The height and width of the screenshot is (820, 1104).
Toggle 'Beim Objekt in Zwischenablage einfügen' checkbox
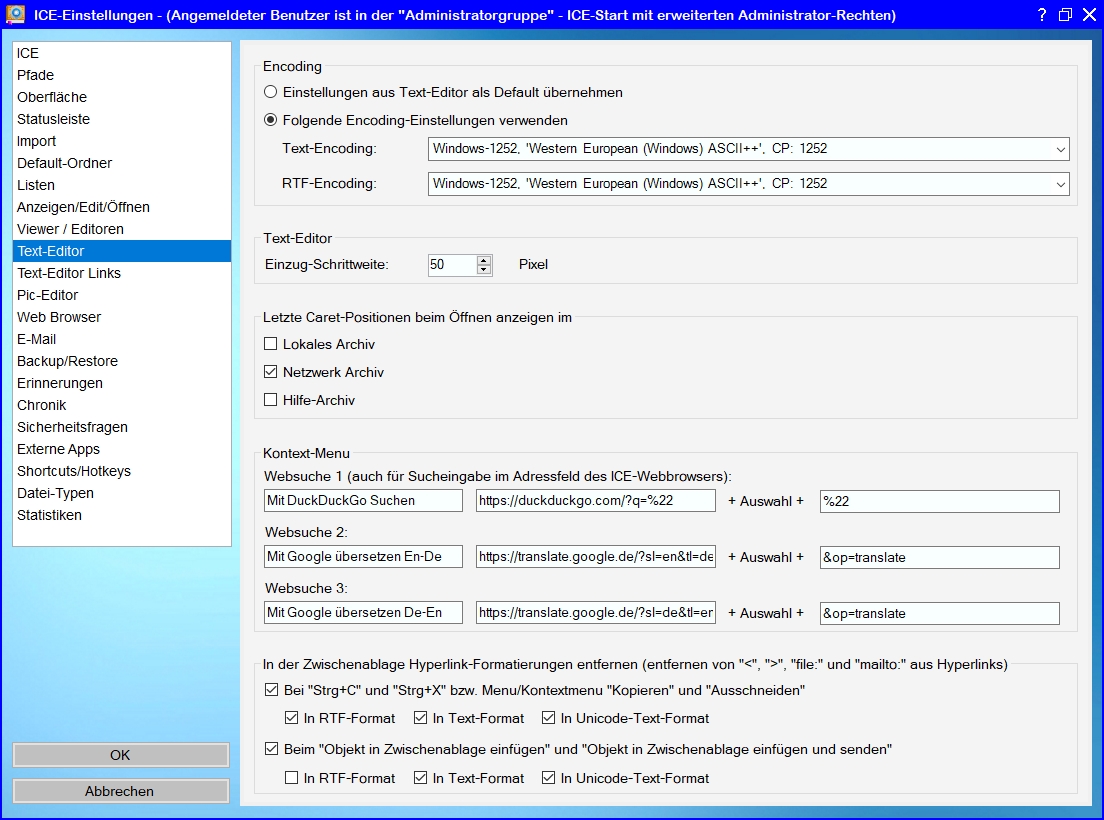click(x=271, y=749)
